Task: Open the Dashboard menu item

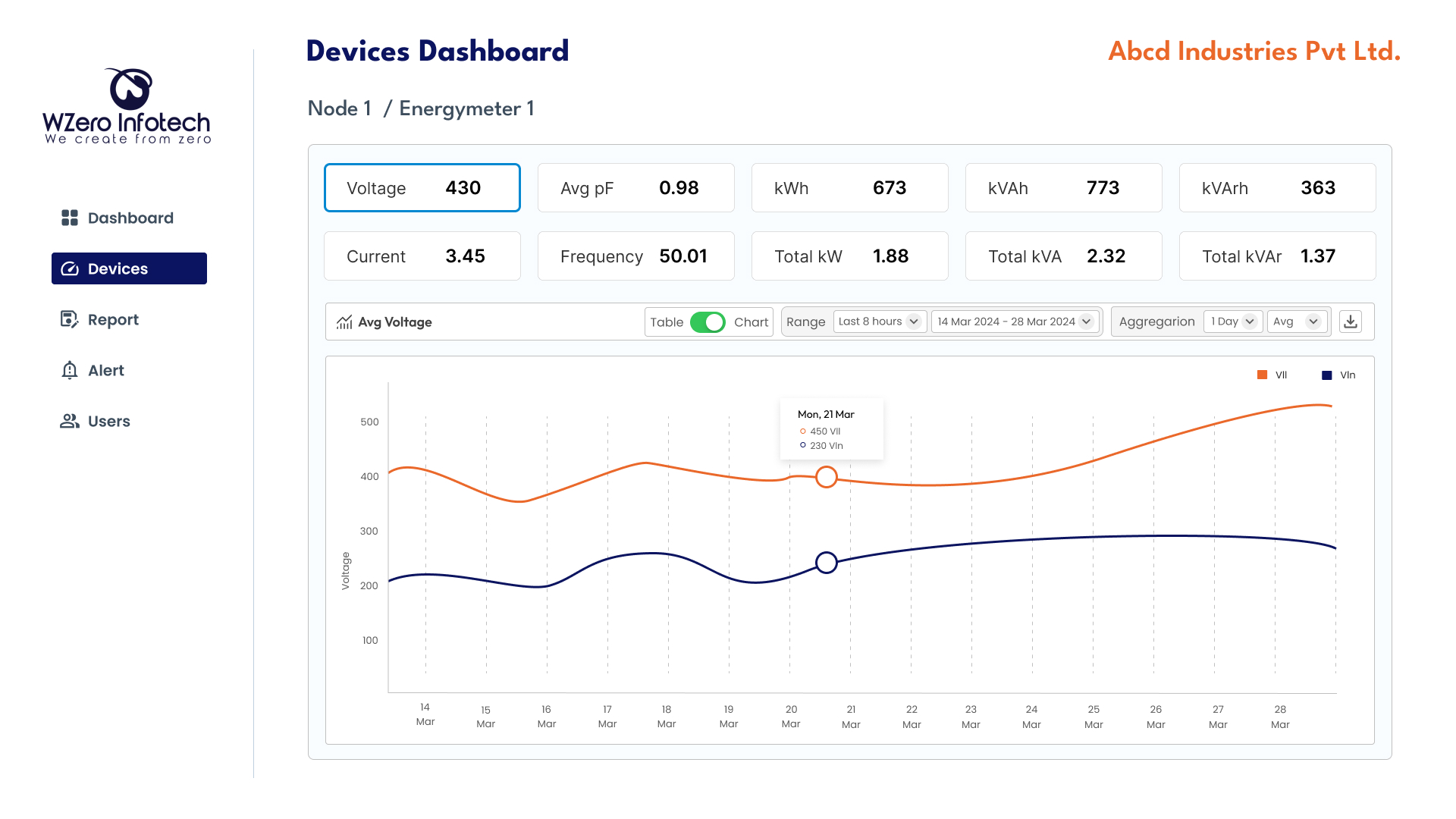Action: [x=129, y=218]
